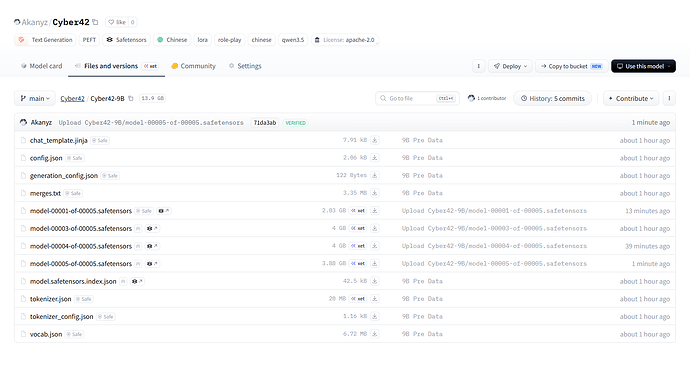Open generation_config.json
690x380 pixels.
click(64, 175)
